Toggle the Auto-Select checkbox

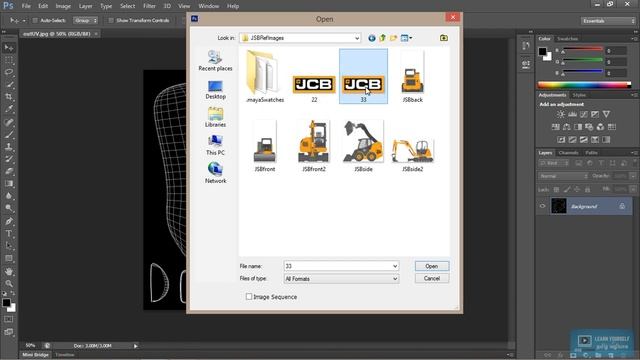click(35, 20)
